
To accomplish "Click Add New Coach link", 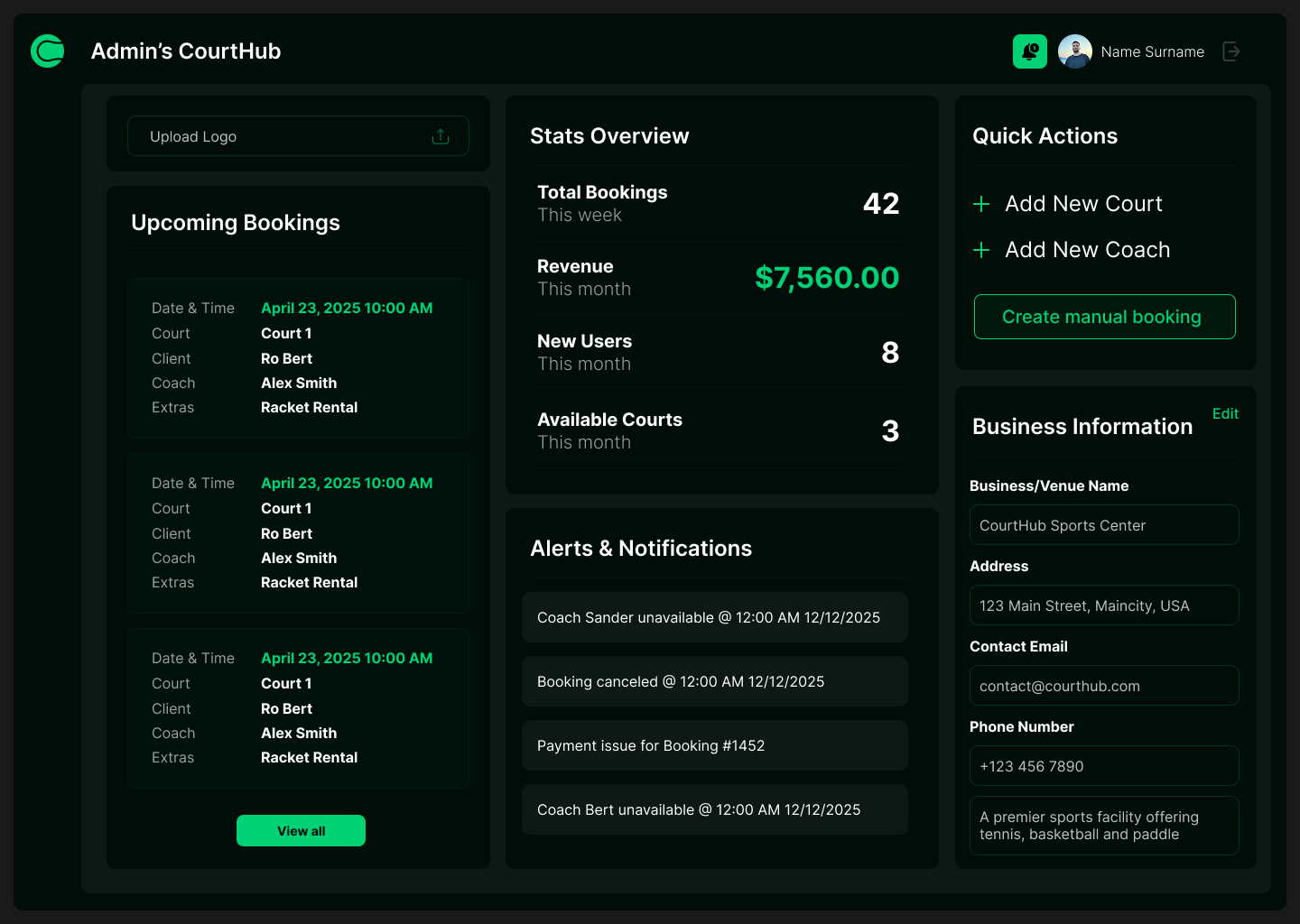I will click(1088, 250).
